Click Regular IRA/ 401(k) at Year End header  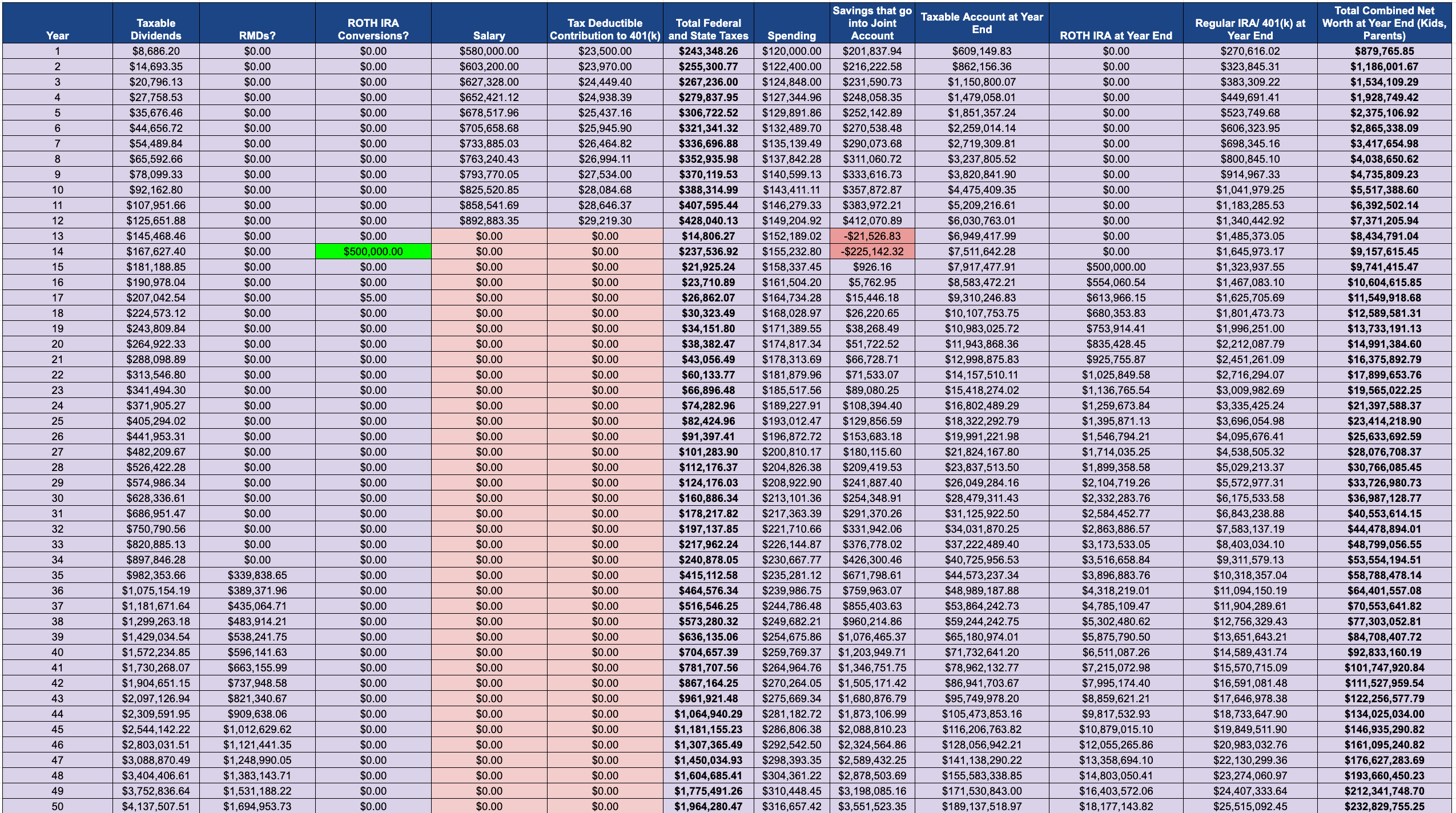(x=1250, y=23)
